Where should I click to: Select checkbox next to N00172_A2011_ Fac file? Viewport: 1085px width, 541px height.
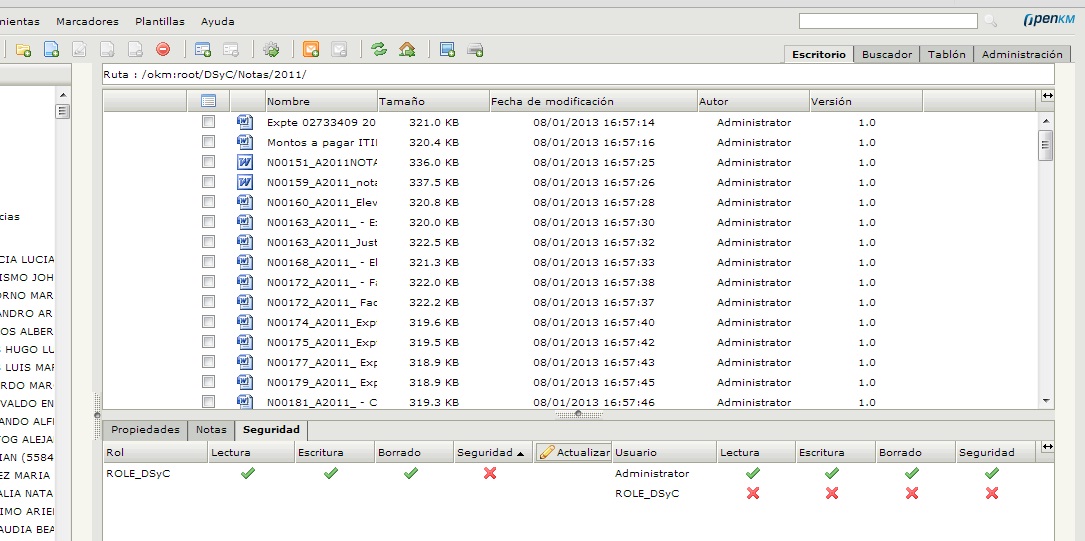coord(209,302)
